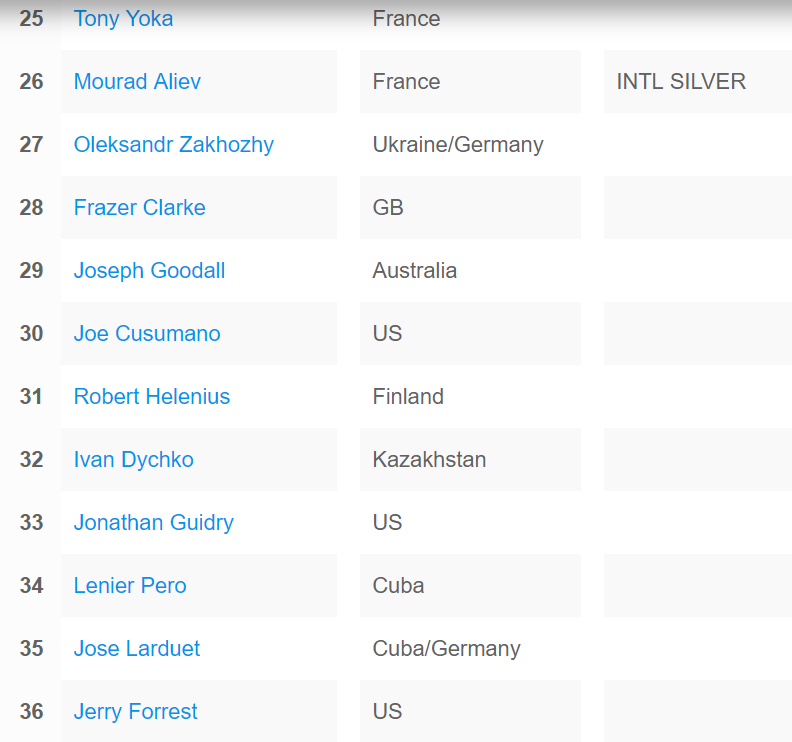This screenshot has width=792, height=742.
Task: Click the Finland country cell
Action: 408,397
